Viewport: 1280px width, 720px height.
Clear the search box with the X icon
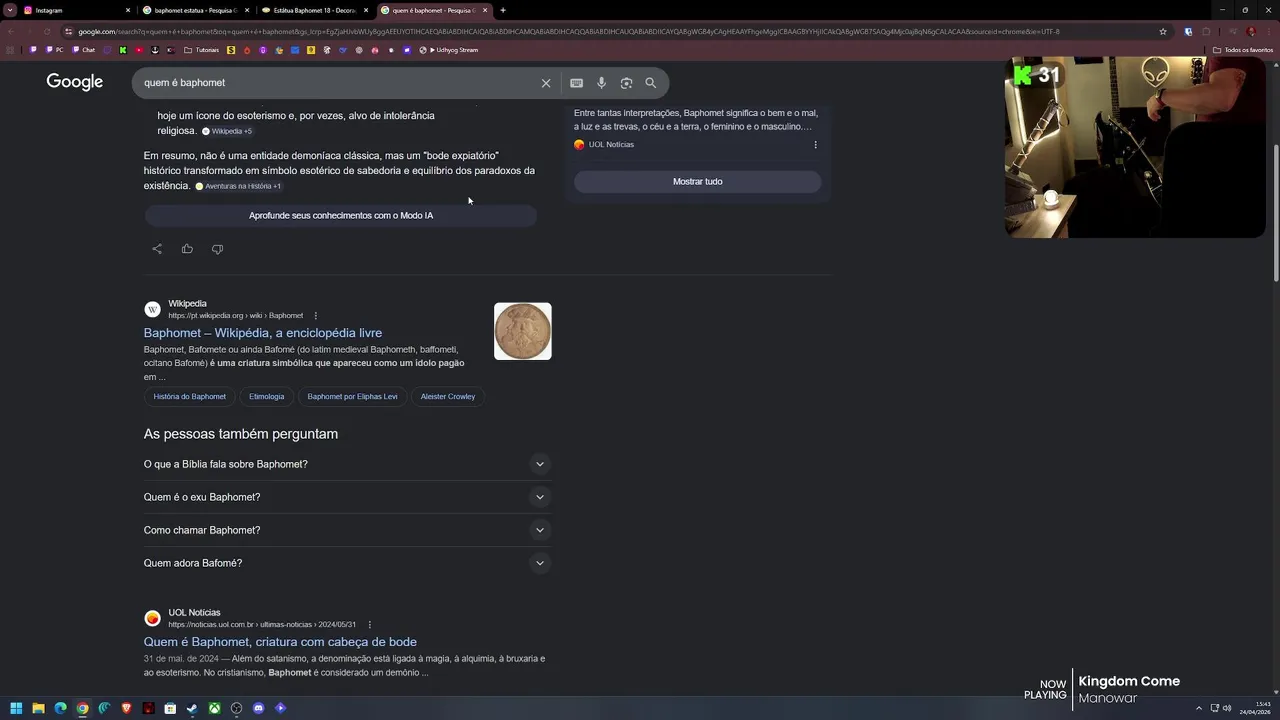tap(546, 83)
